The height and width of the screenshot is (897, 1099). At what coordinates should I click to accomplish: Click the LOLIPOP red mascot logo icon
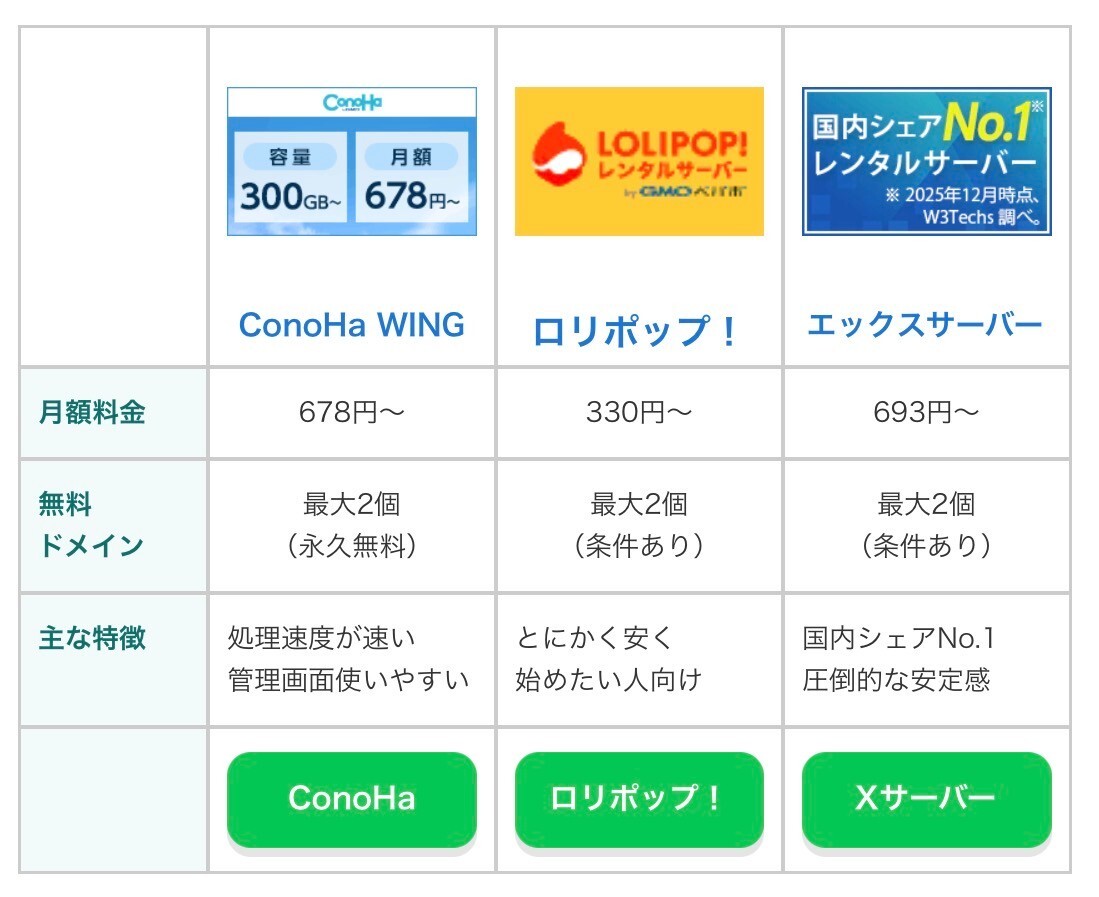[x=559, y=154]
